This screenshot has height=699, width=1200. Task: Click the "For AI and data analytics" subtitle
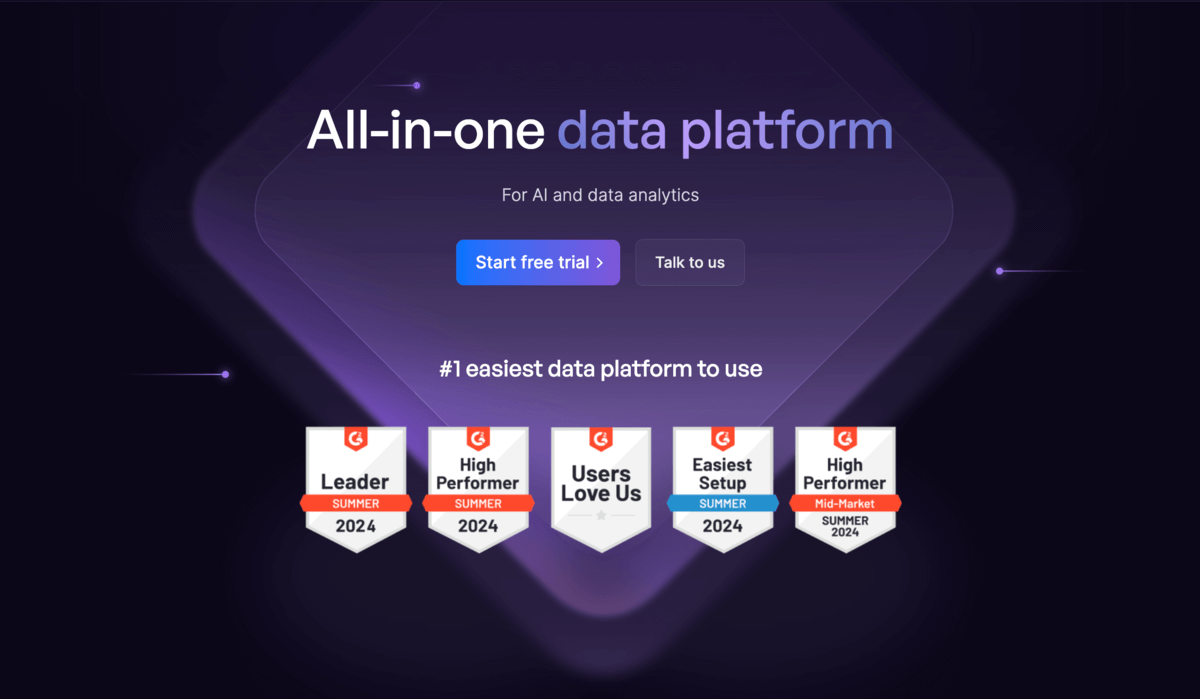pos(600,195)
